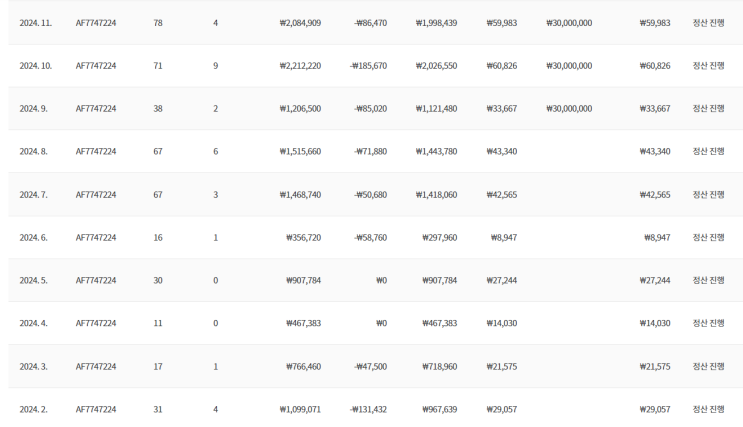The height and width of the screenshot is (427, 743).
Task: Click the -₩185,670 deduction cell
Action: tap(368, 66)
